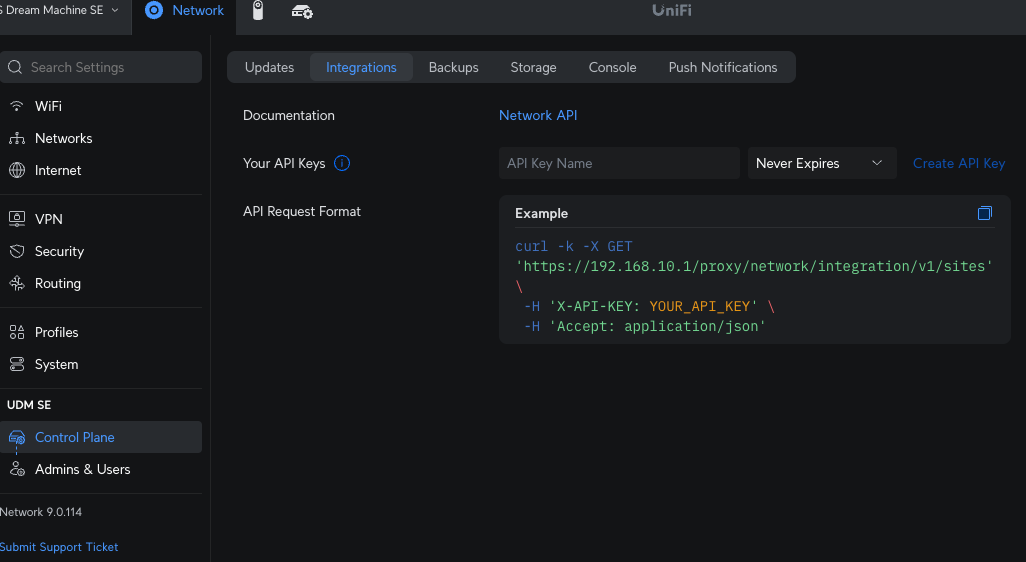Go to Networks settings
This screenshot has width=1026, height=562.
(63, 138)
